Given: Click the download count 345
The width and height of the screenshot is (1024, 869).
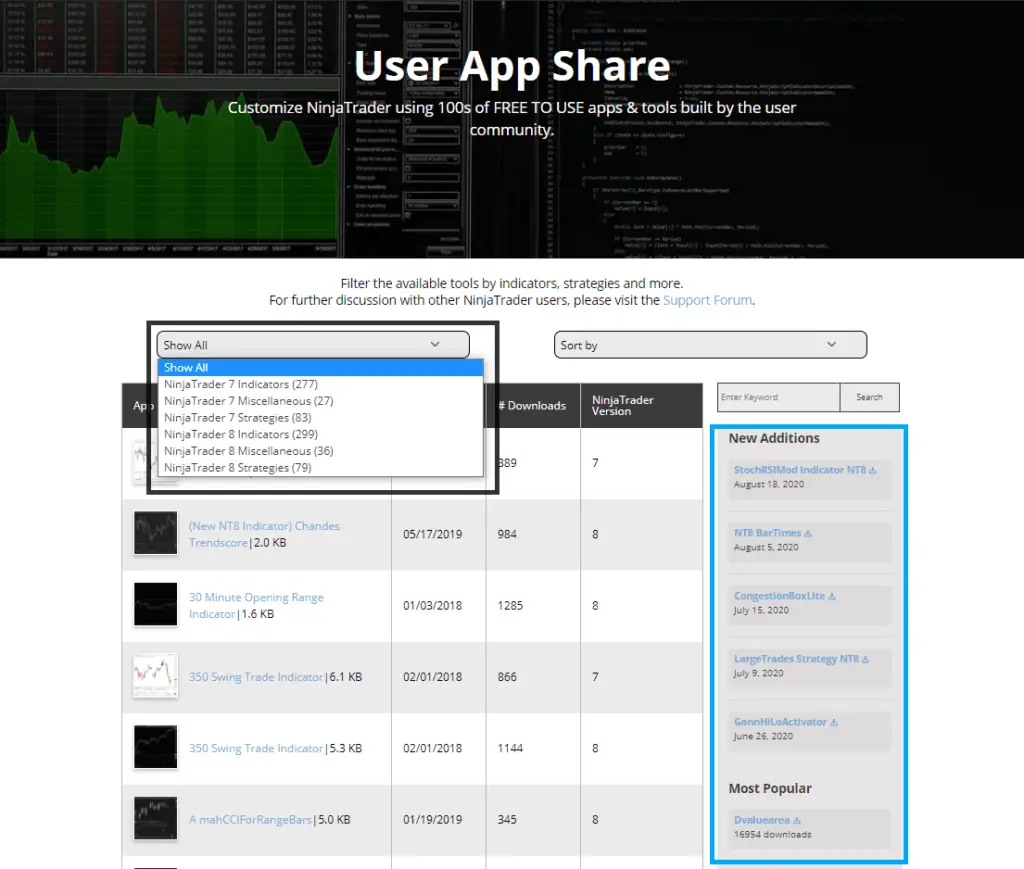Looking at the screenshot, I should click(x=507, y=819).
